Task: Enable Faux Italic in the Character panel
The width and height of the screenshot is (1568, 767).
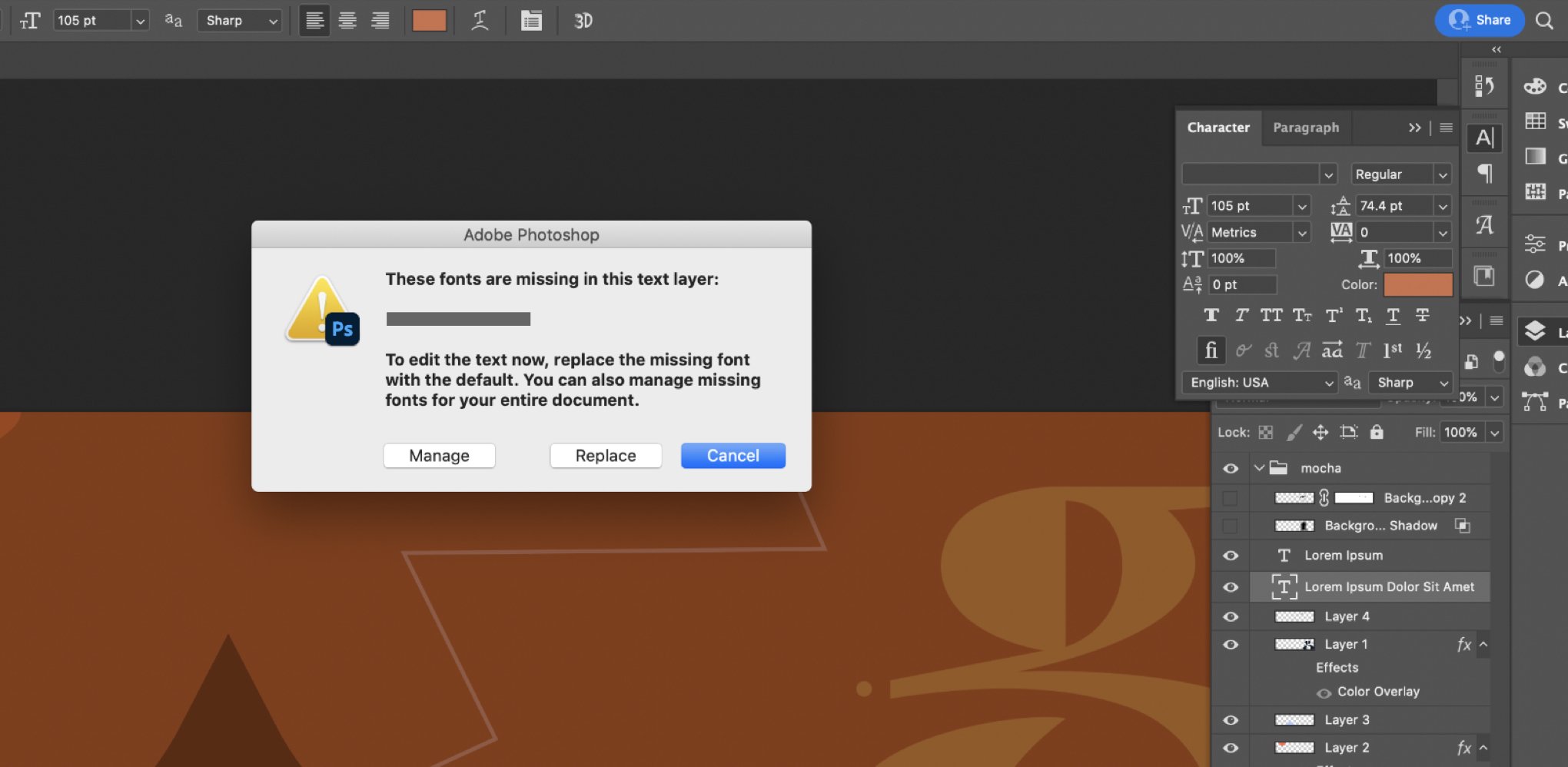Action: 1241,315
